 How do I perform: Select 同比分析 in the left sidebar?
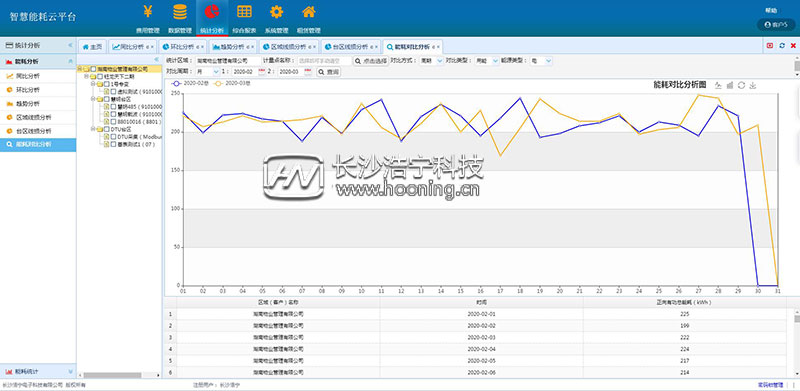(38, 76)
